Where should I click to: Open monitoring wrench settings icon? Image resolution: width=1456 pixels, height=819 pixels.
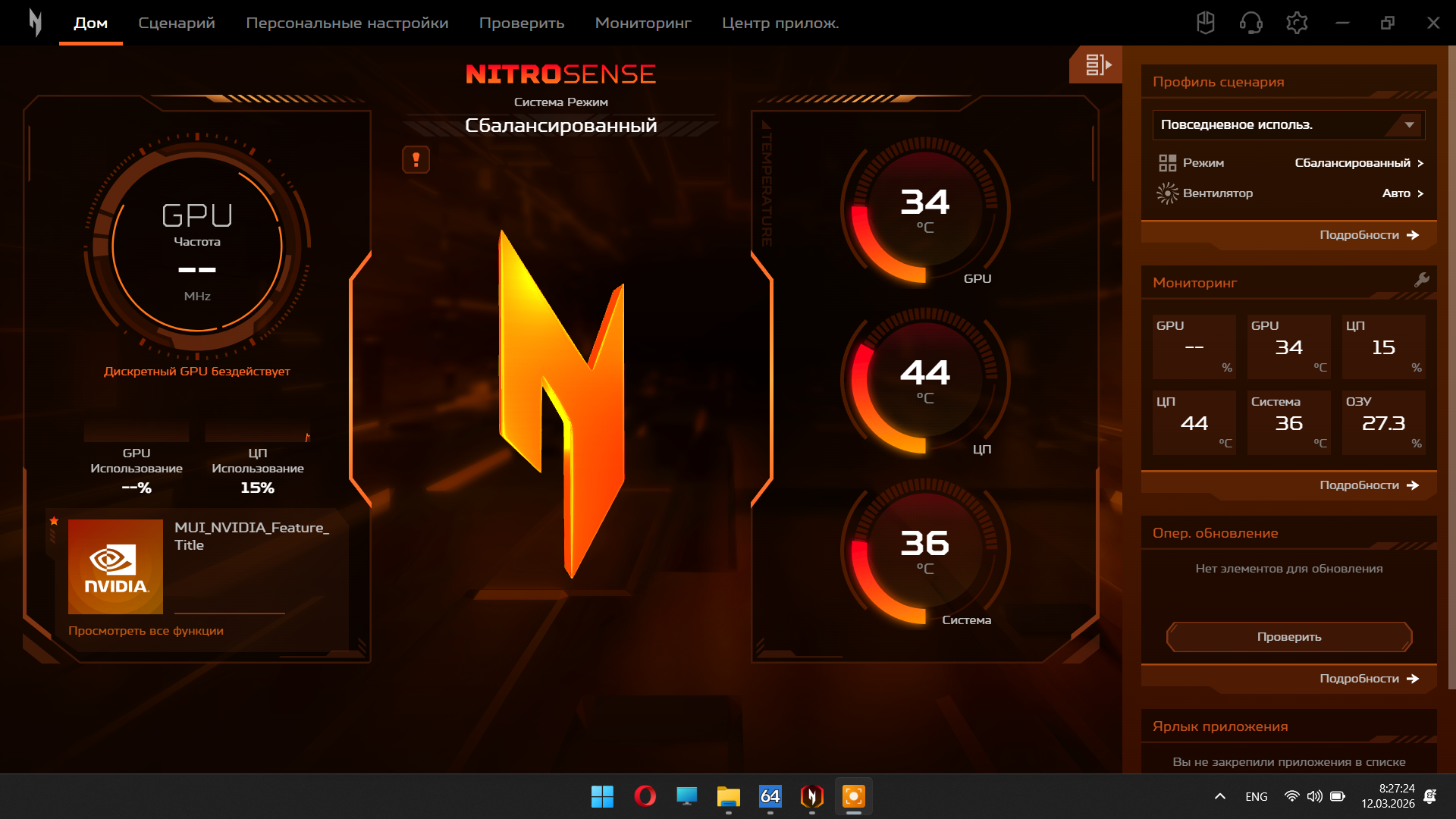1422,281
